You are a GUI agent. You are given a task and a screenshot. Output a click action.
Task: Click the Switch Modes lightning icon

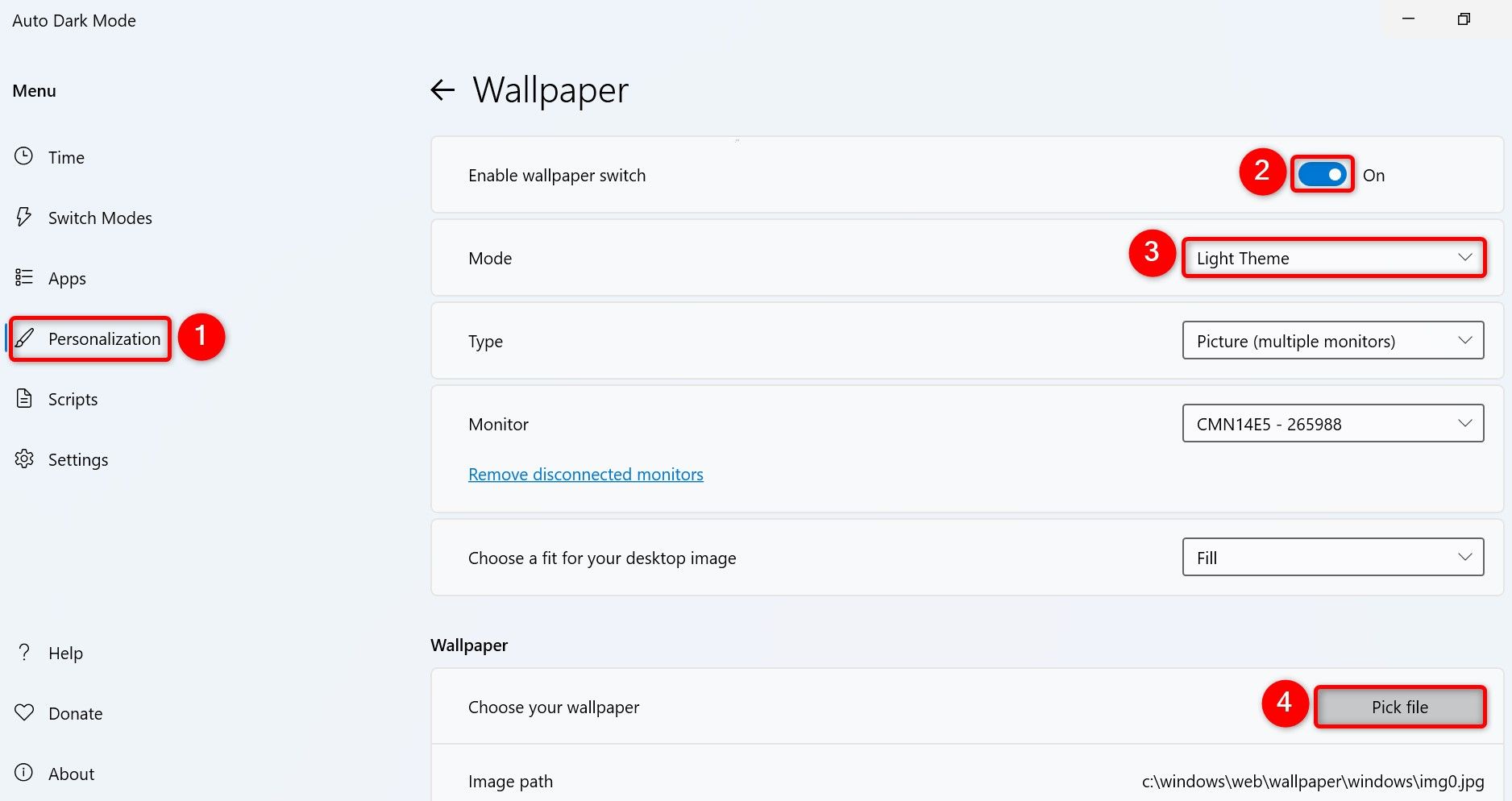click(x=23, y=217)
